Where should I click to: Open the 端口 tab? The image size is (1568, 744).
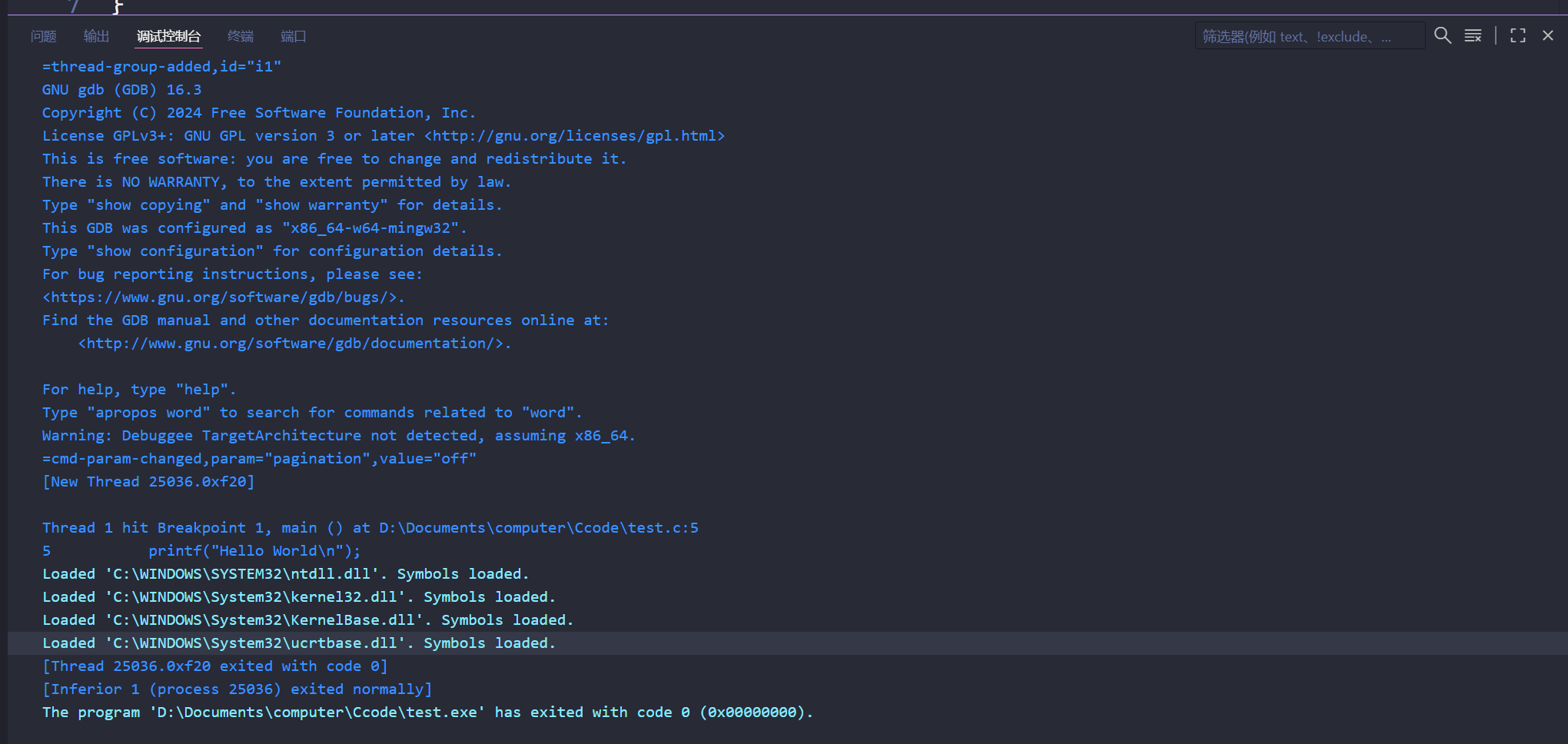pyautogui.click(x=293, y=36)
